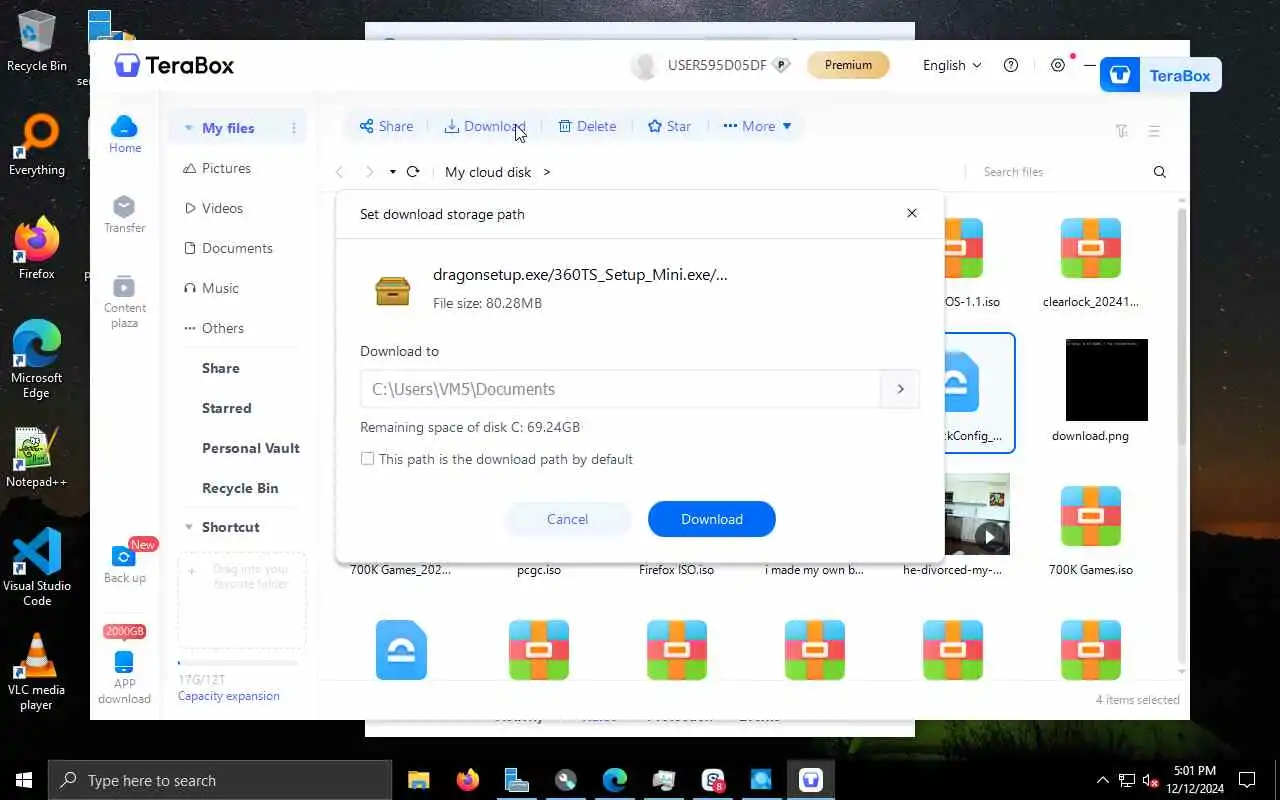The width and height of the screenshot is (1280, 800).
Task: Confirm with the blue Download button
Action: 712,519
